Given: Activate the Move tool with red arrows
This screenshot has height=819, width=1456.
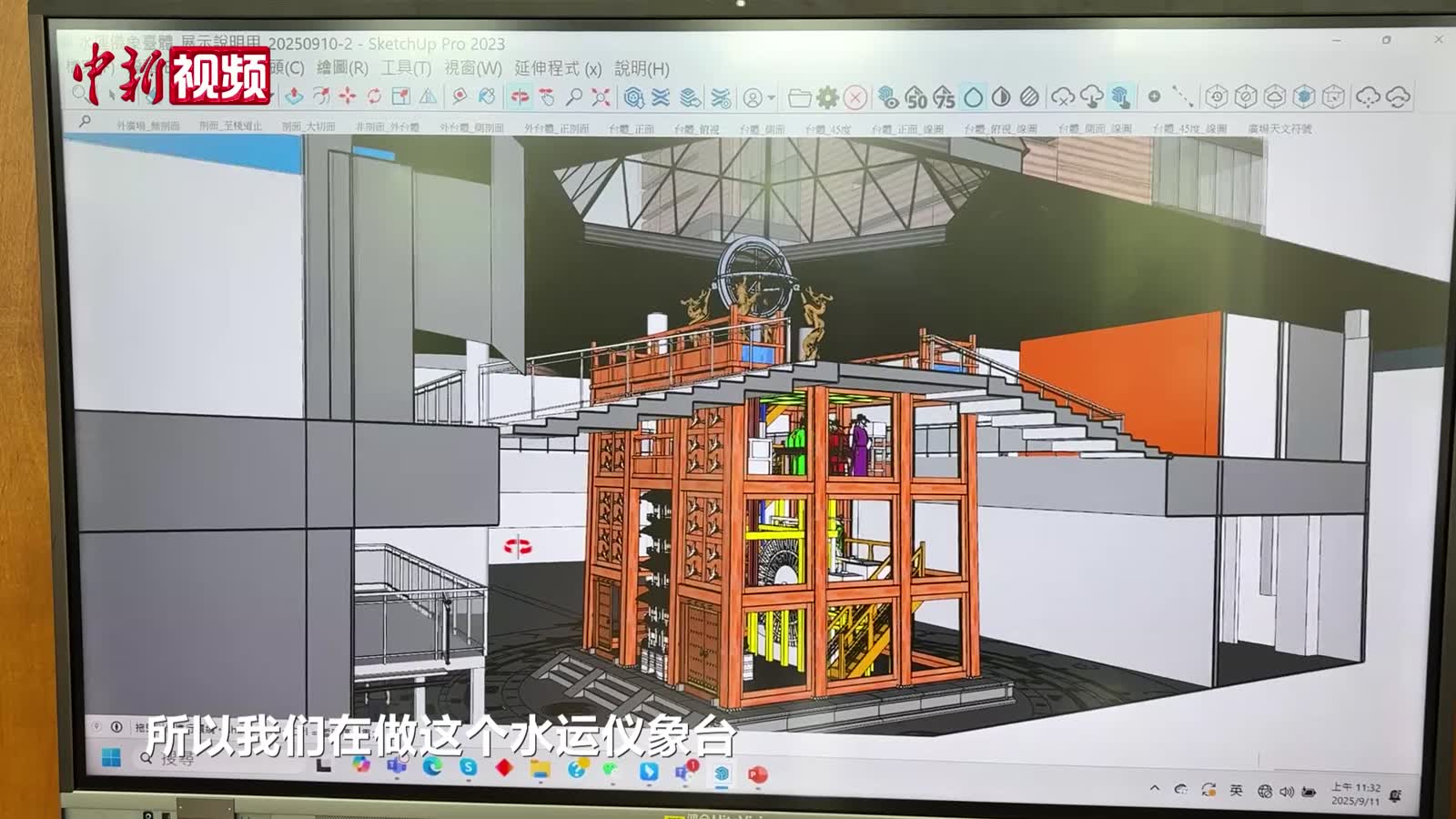Looking at the screenshot, I should [348, 96].
